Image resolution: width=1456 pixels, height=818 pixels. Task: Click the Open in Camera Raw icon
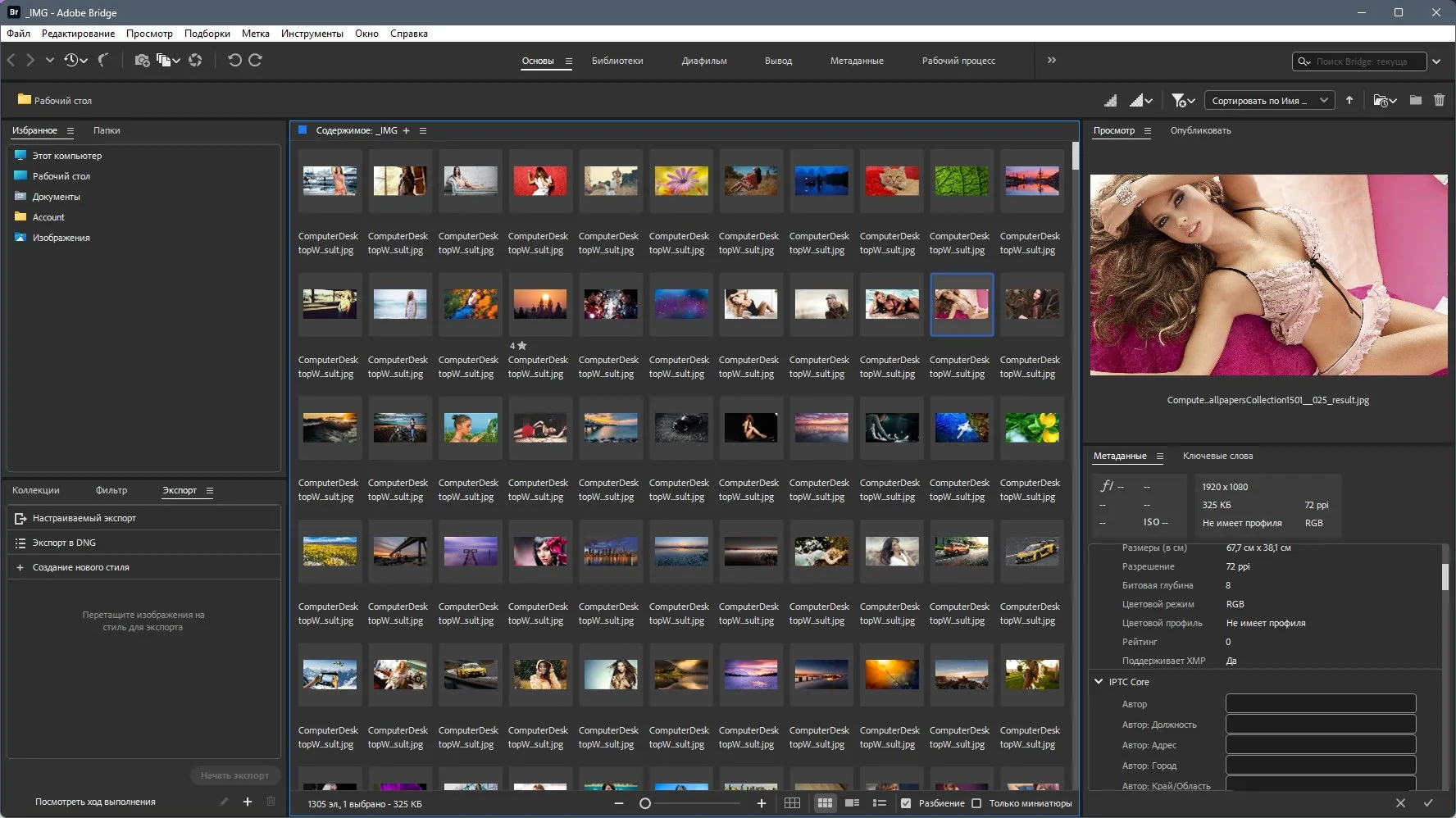[195, 60]
